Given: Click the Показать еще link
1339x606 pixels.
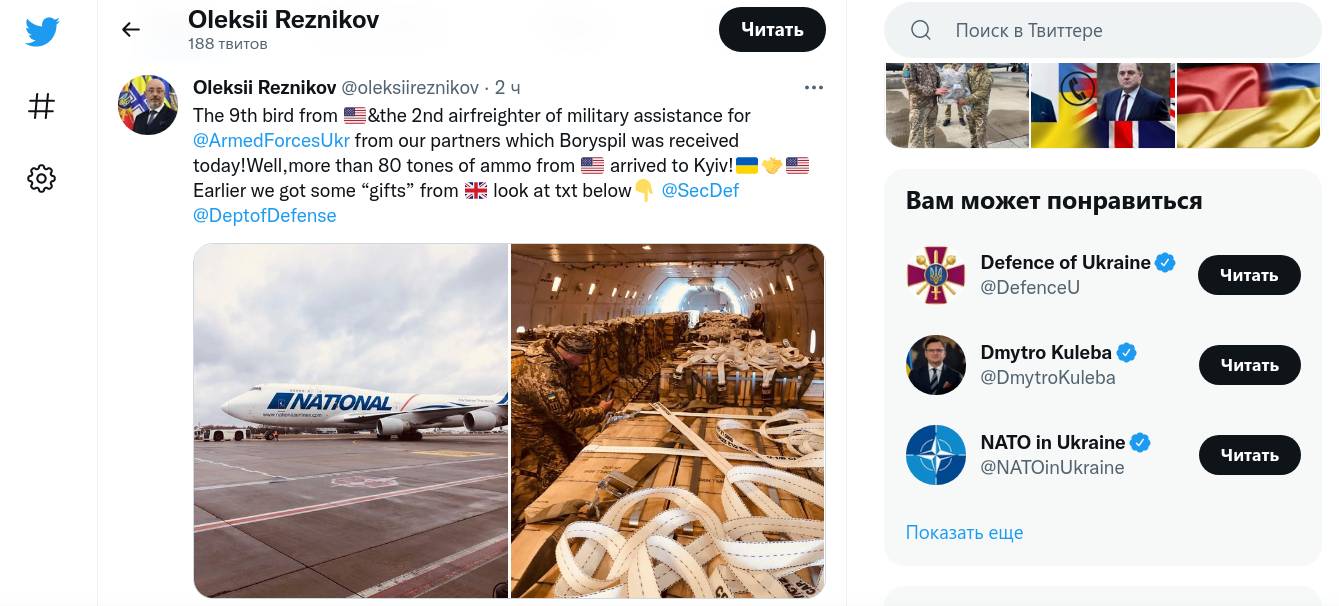Looking at the screenshot, I should tap(964, 533).
